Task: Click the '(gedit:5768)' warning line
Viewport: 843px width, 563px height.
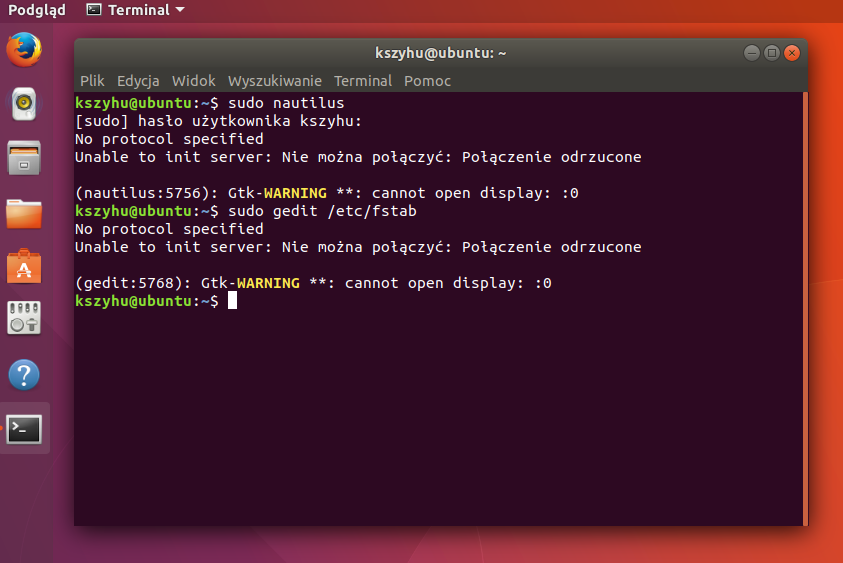Action: (x=313, y=283)
